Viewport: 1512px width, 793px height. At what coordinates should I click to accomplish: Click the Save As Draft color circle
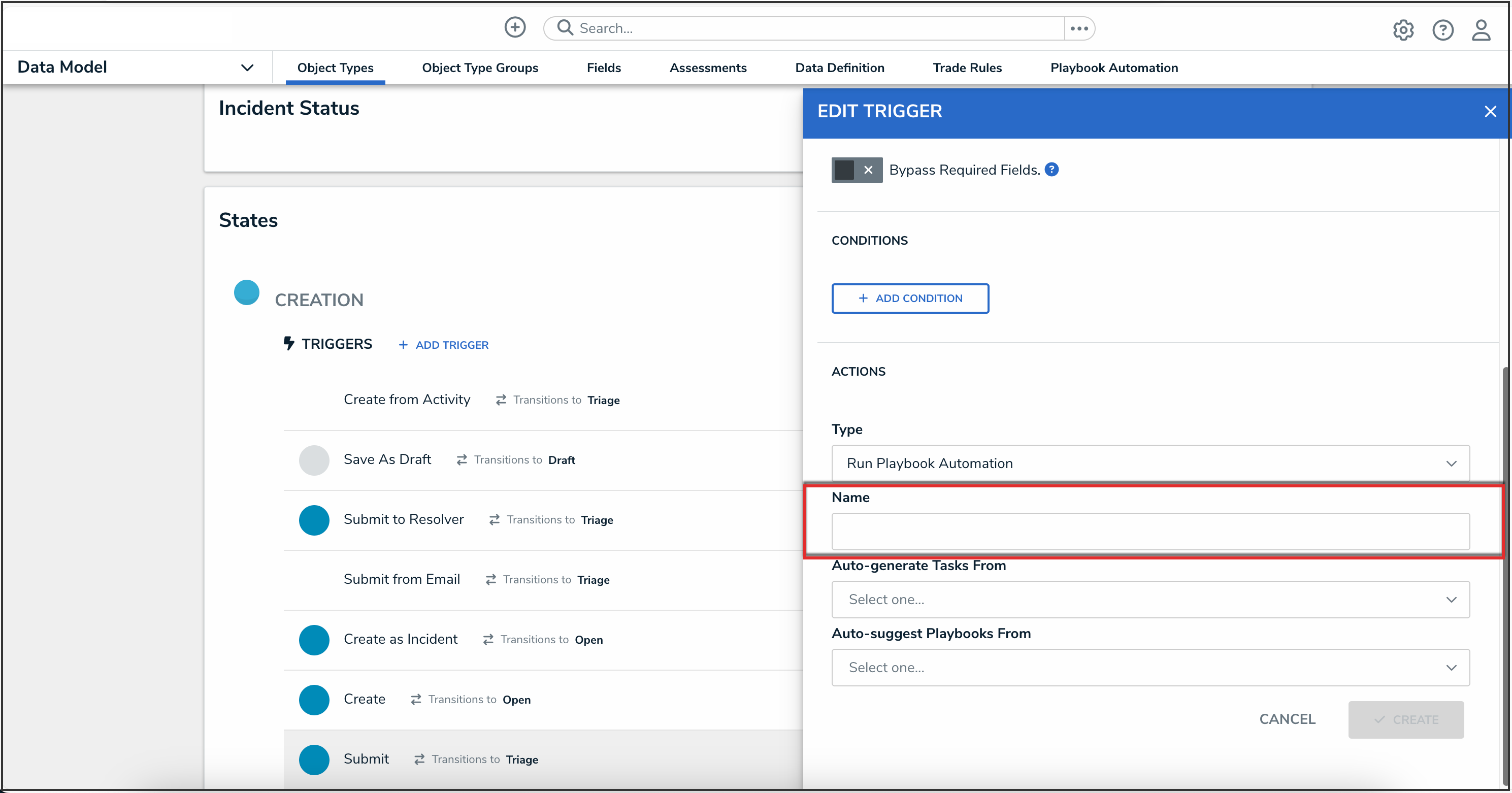[314, 460]
